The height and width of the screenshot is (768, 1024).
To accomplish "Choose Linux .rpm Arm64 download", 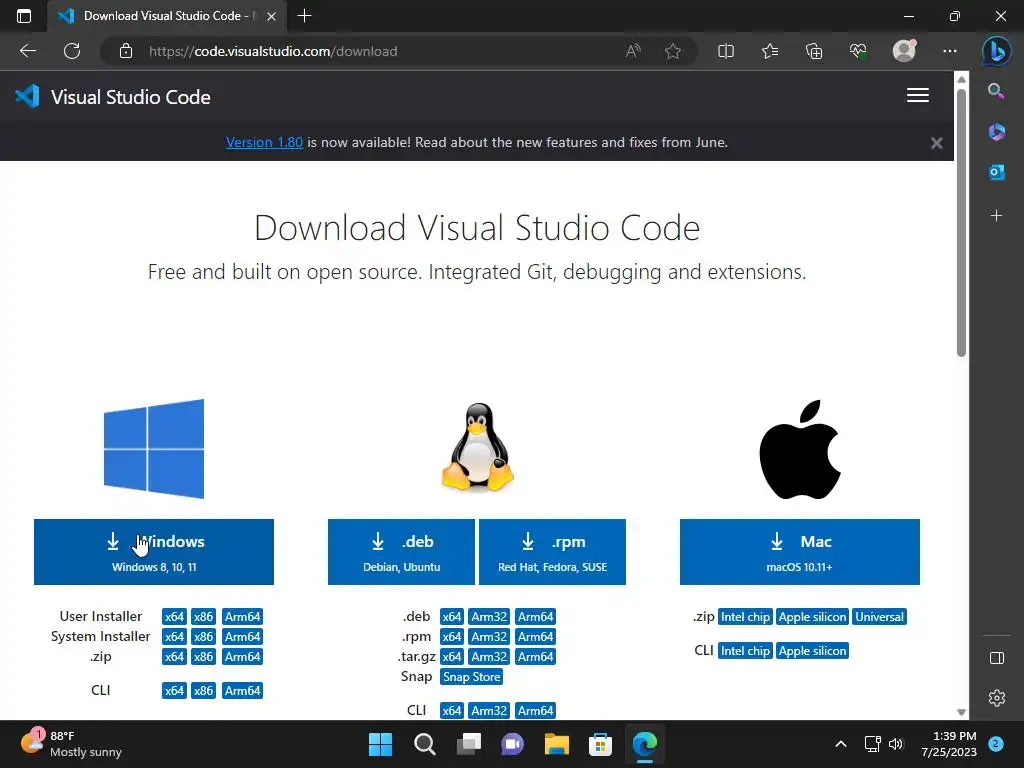I will point(536,637).
